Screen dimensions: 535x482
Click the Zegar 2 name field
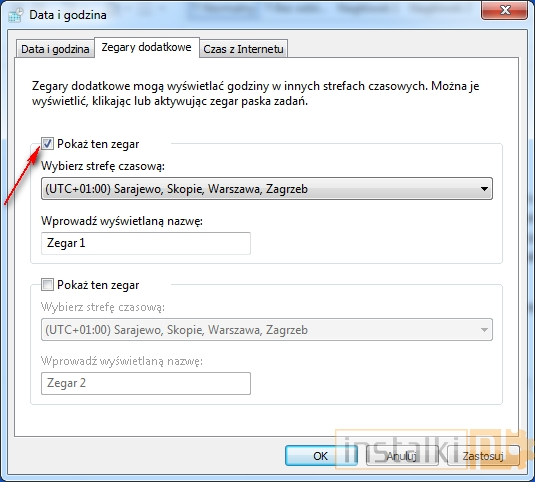[x=146, y=383]
